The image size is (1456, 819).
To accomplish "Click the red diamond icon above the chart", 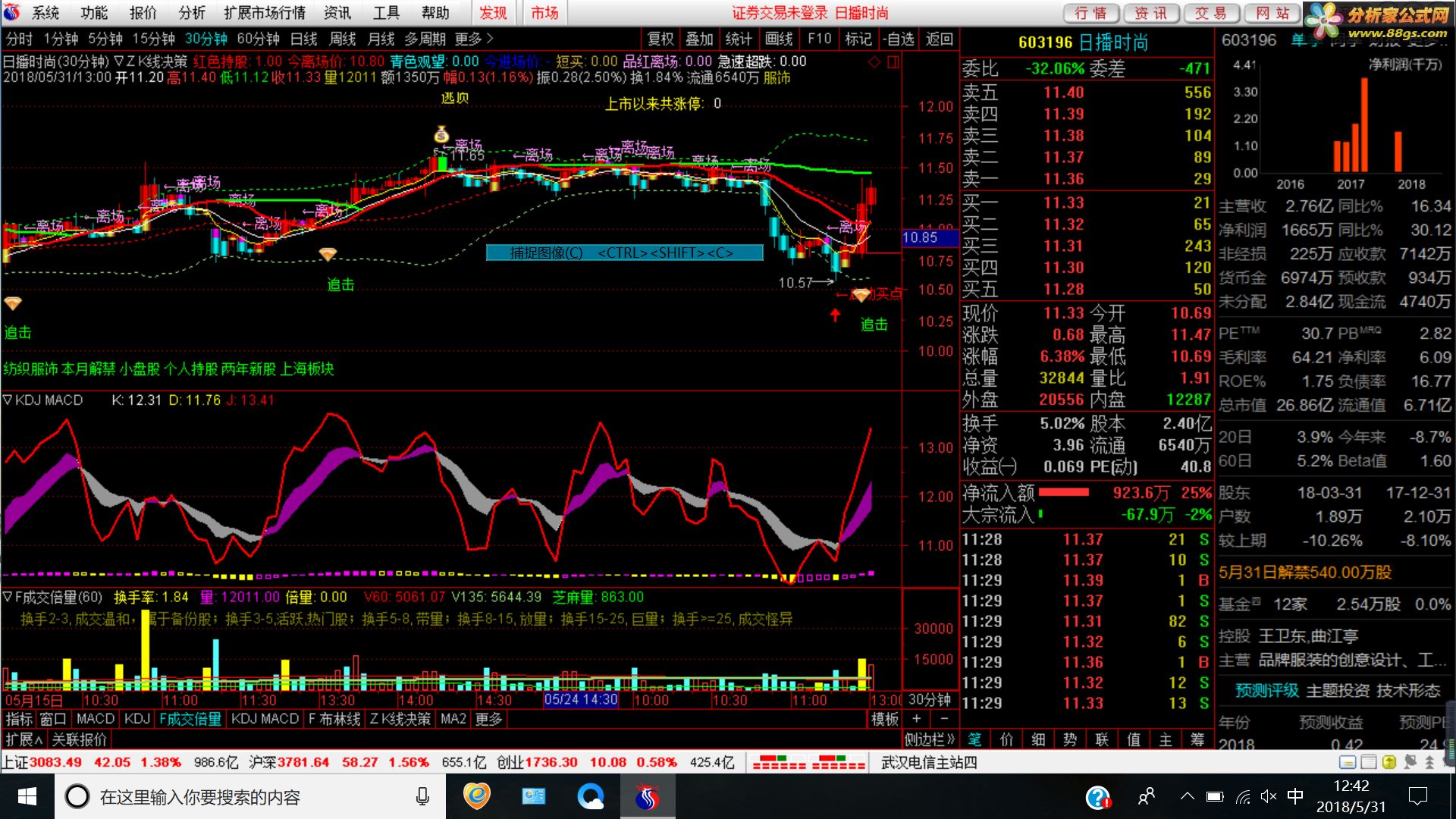I will pos(874,62).
